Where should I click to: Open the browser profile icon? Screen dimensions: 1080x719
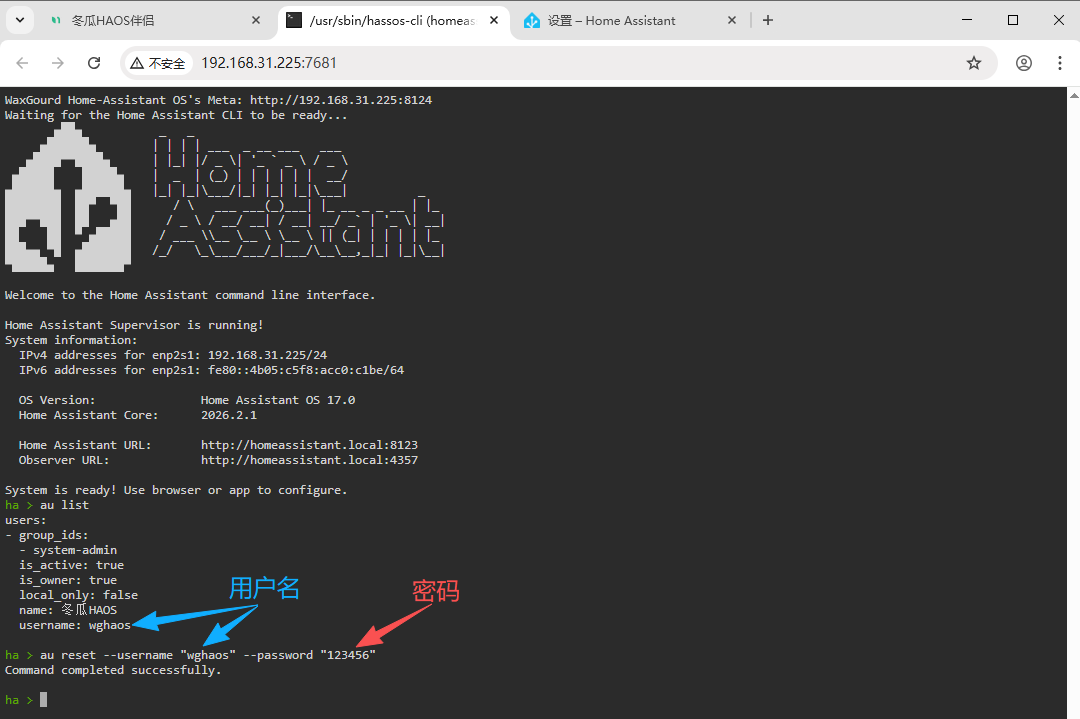pos(1024,63)
